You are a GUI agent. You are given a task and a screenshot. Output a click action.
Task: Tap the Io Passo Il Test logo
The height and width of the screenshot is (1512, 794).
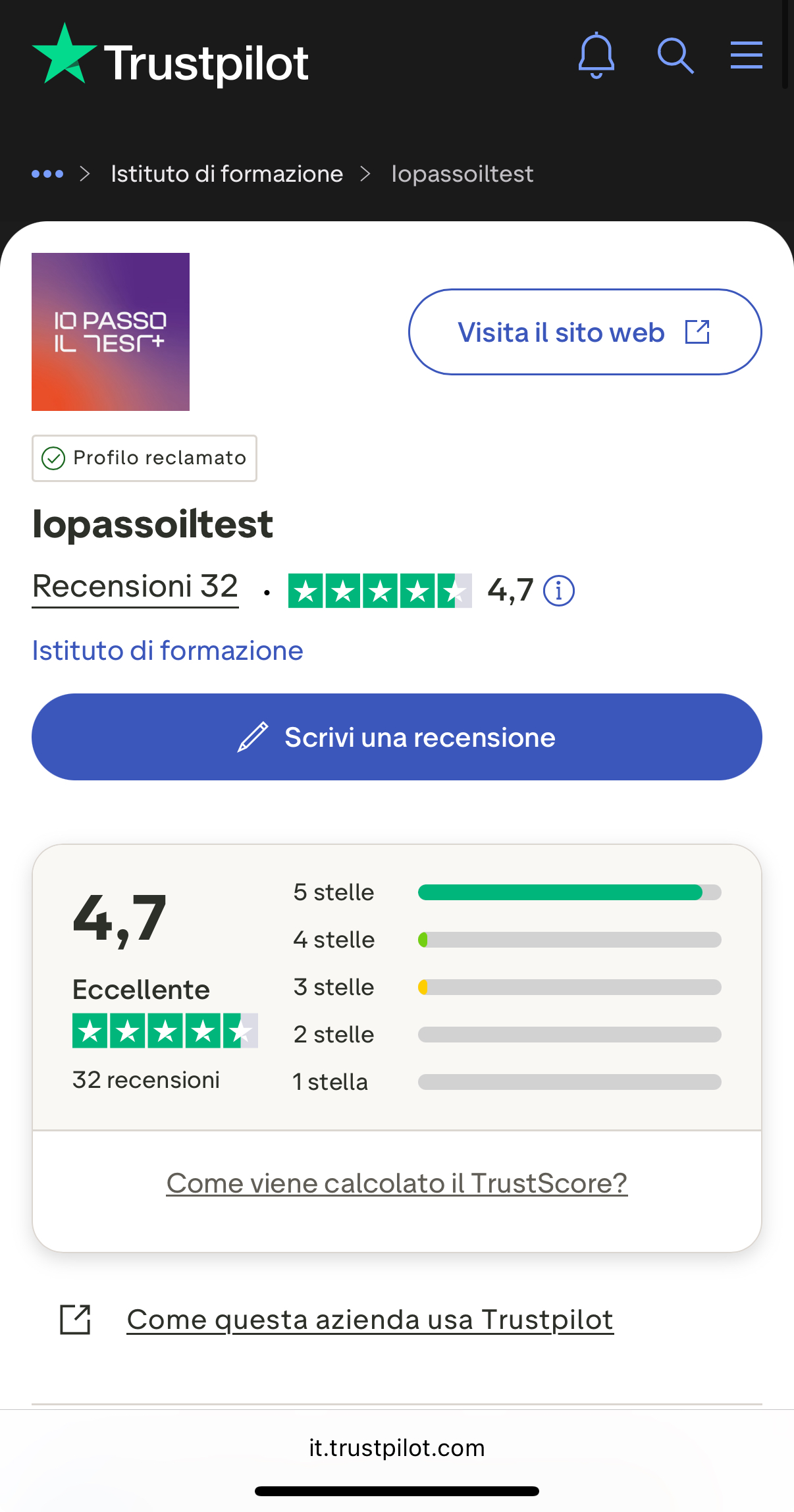(x=111, y=332)
